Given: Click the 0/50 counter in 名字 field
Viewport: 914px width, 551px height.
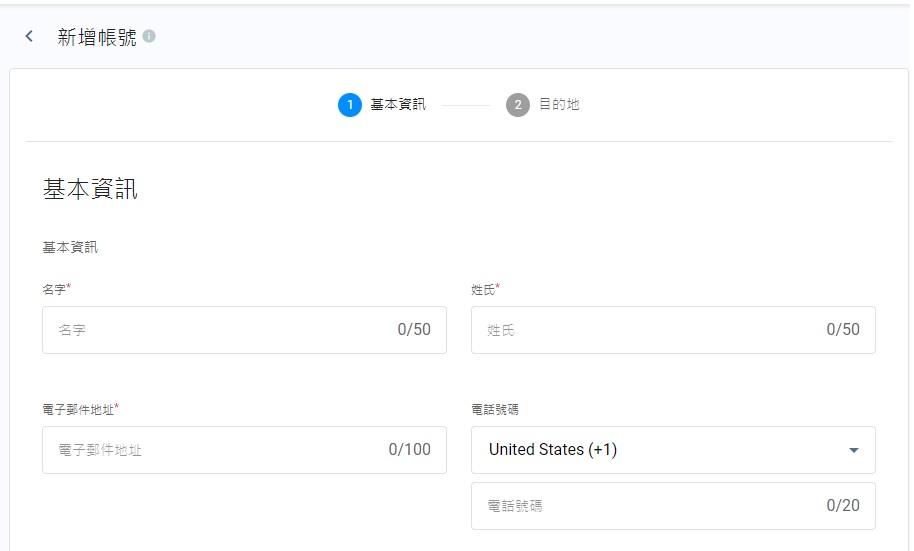Looking at the screenshot, I should [x=414, y=330].
